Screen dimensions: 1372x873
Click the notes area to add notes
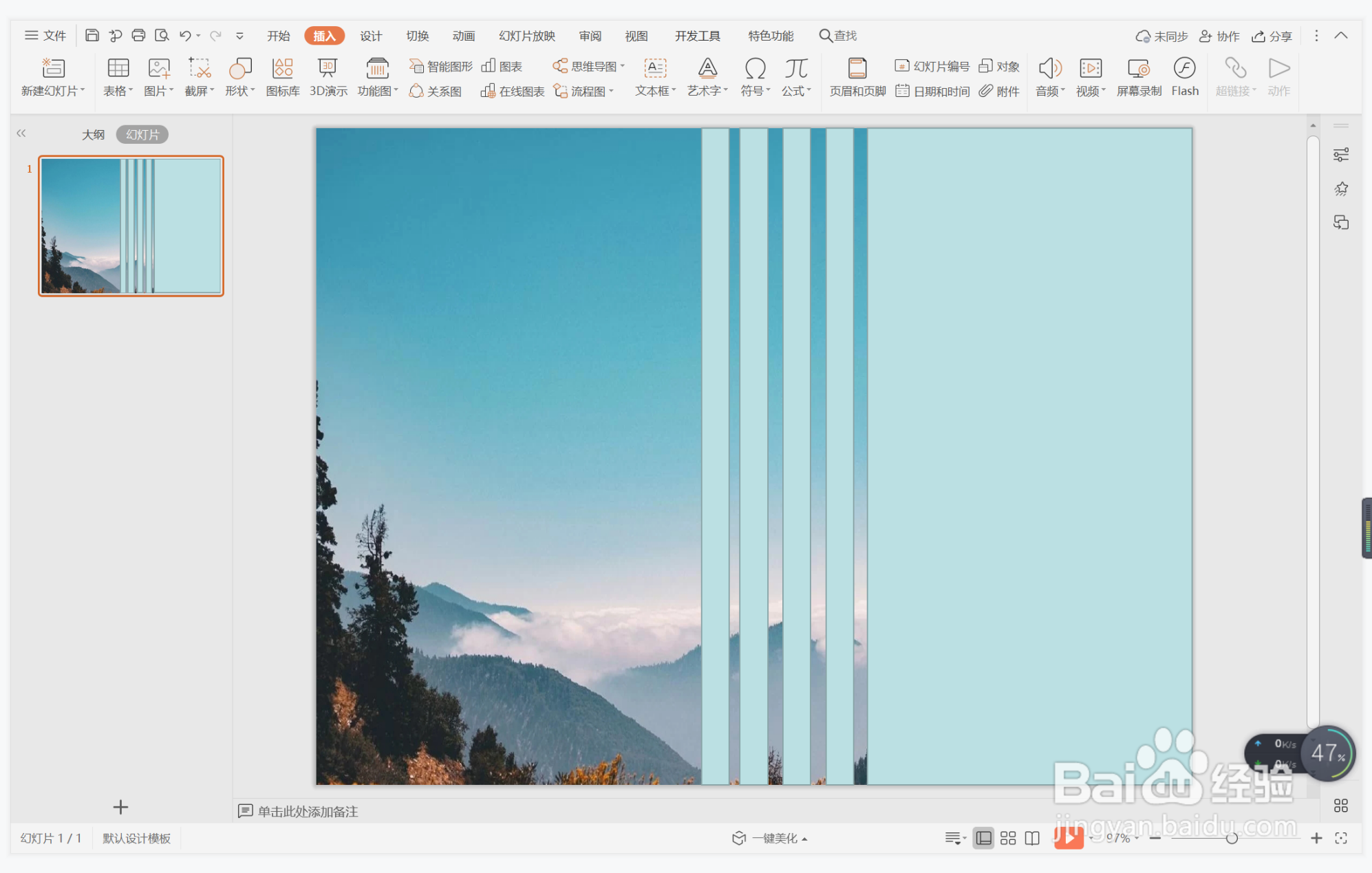click(308, 811)
